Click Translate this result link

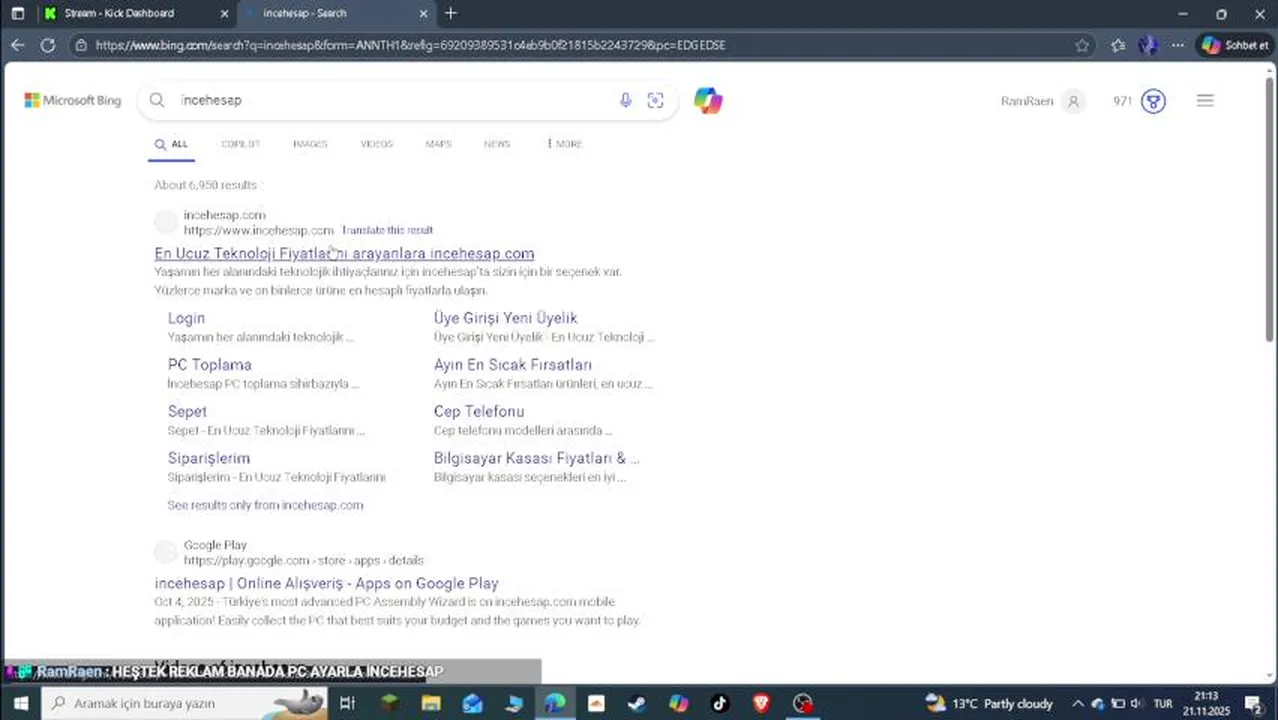387,230
